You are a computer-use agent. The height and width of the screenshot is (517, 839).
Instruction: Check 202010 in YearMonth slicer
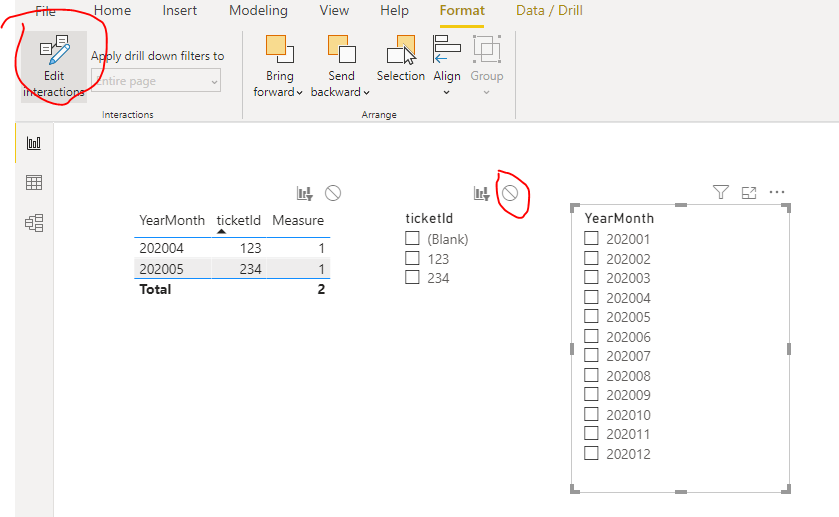(591, 414)
